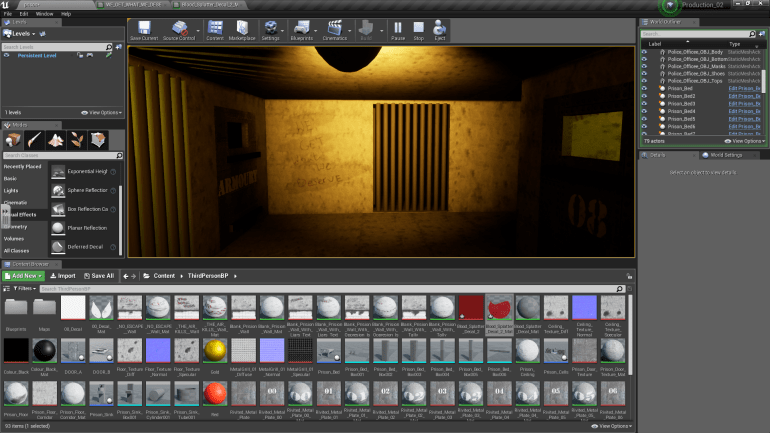Hide Police_Officer_OBJ_Masks actor
The height and width of the screenshot is (433, 770).
point(644,66)
